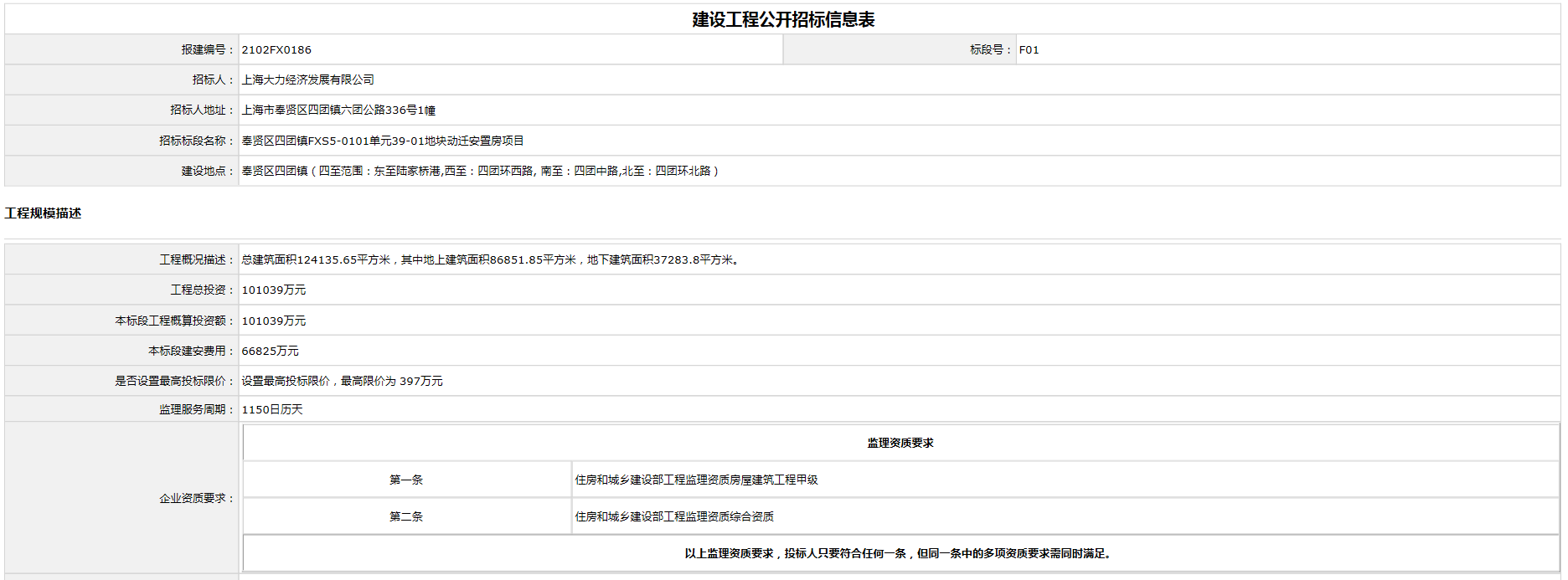Click the page title 建设工程公开招标信息表
1568x580 pixels.
(x=782, y=19)
